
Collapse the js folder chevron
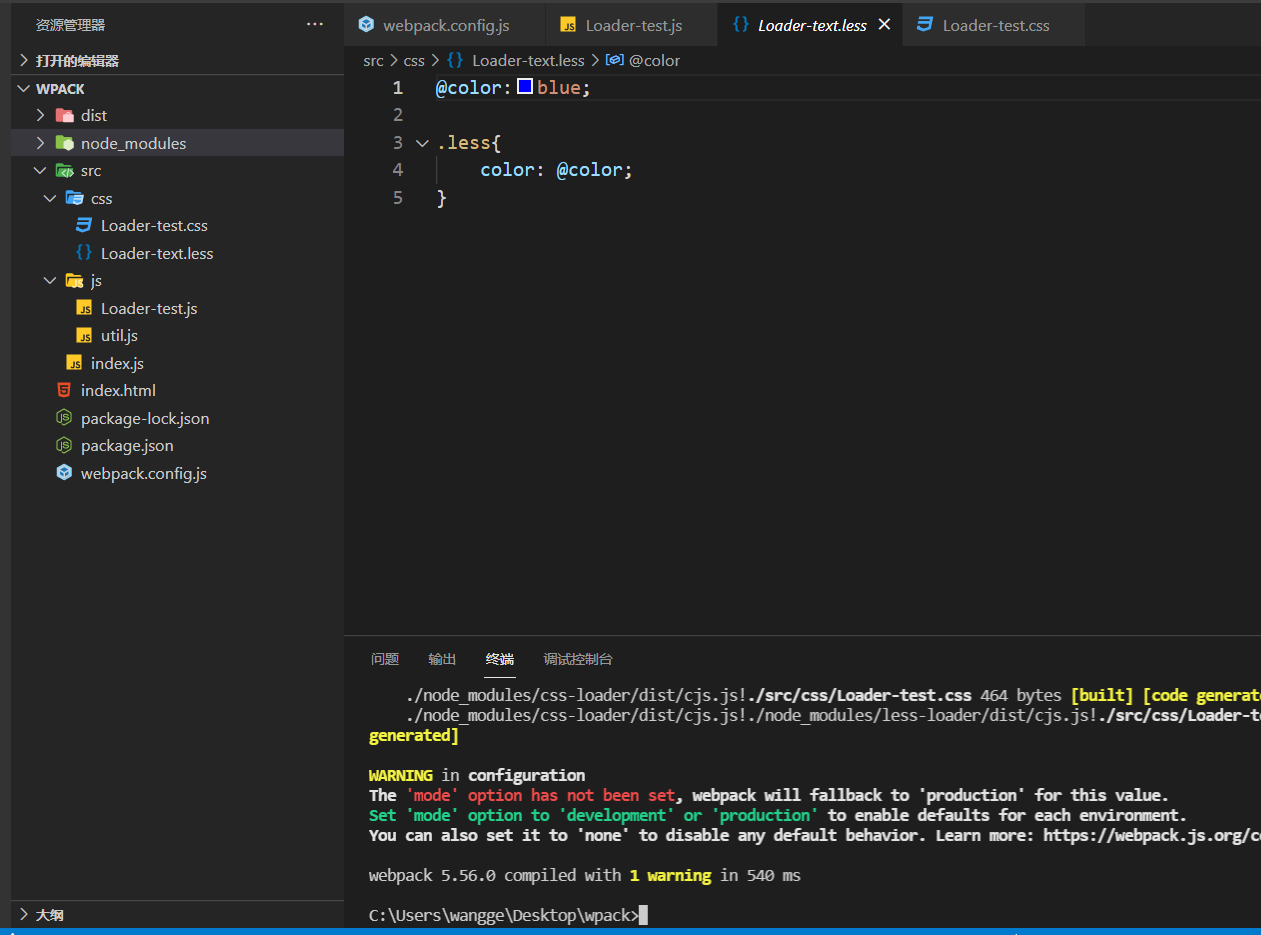click(x=51, y=281)
